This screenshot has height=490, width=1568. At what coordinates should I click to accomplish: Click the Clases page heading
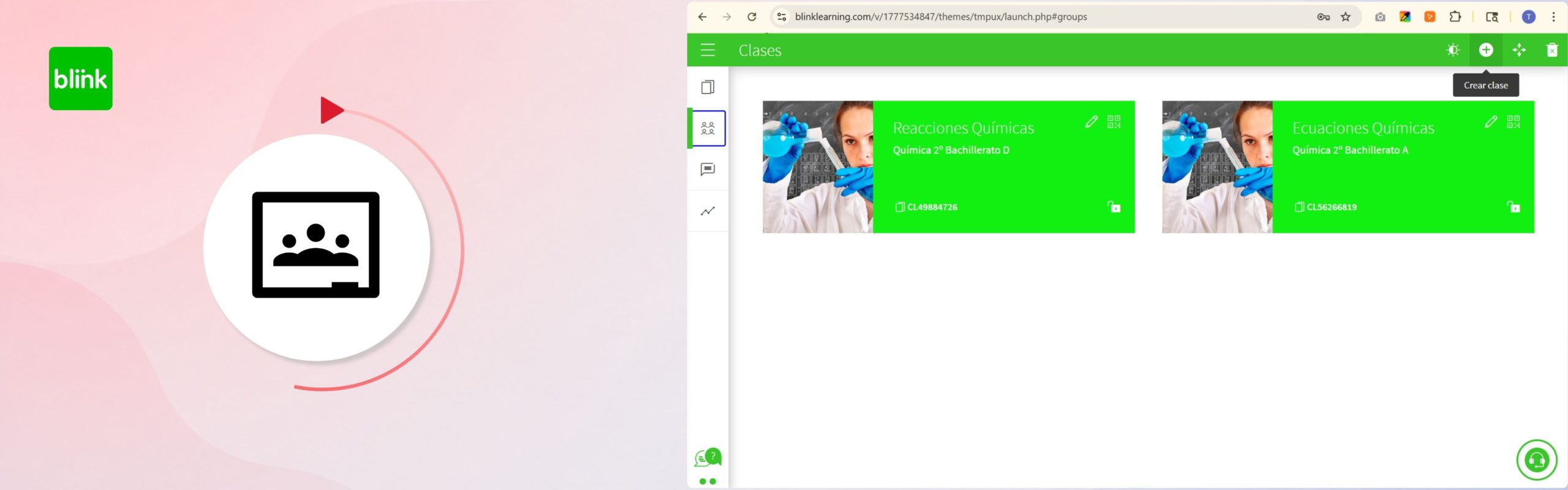[760, 50]
